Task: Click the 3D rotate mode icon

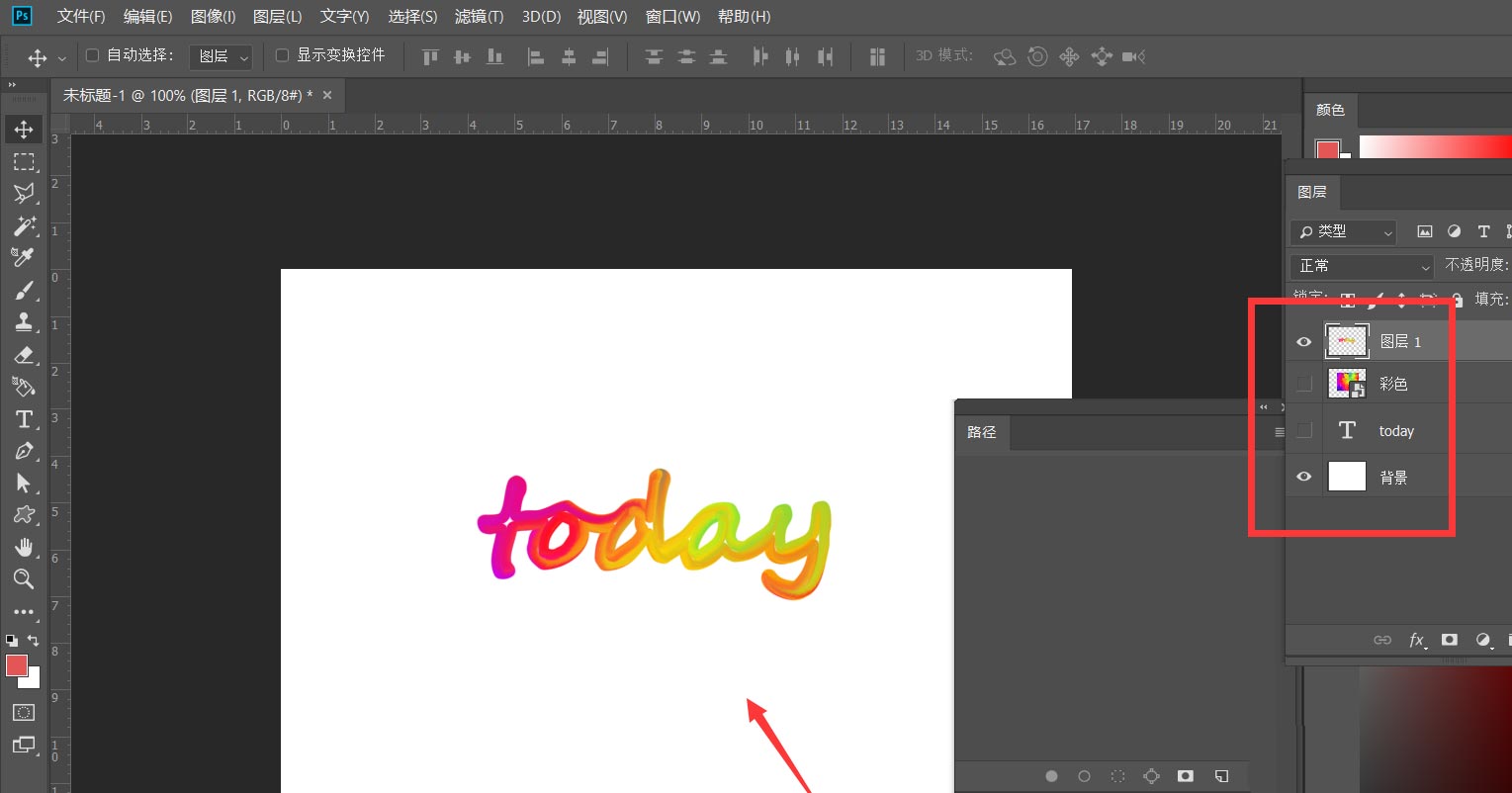Action: (1005, 56)
